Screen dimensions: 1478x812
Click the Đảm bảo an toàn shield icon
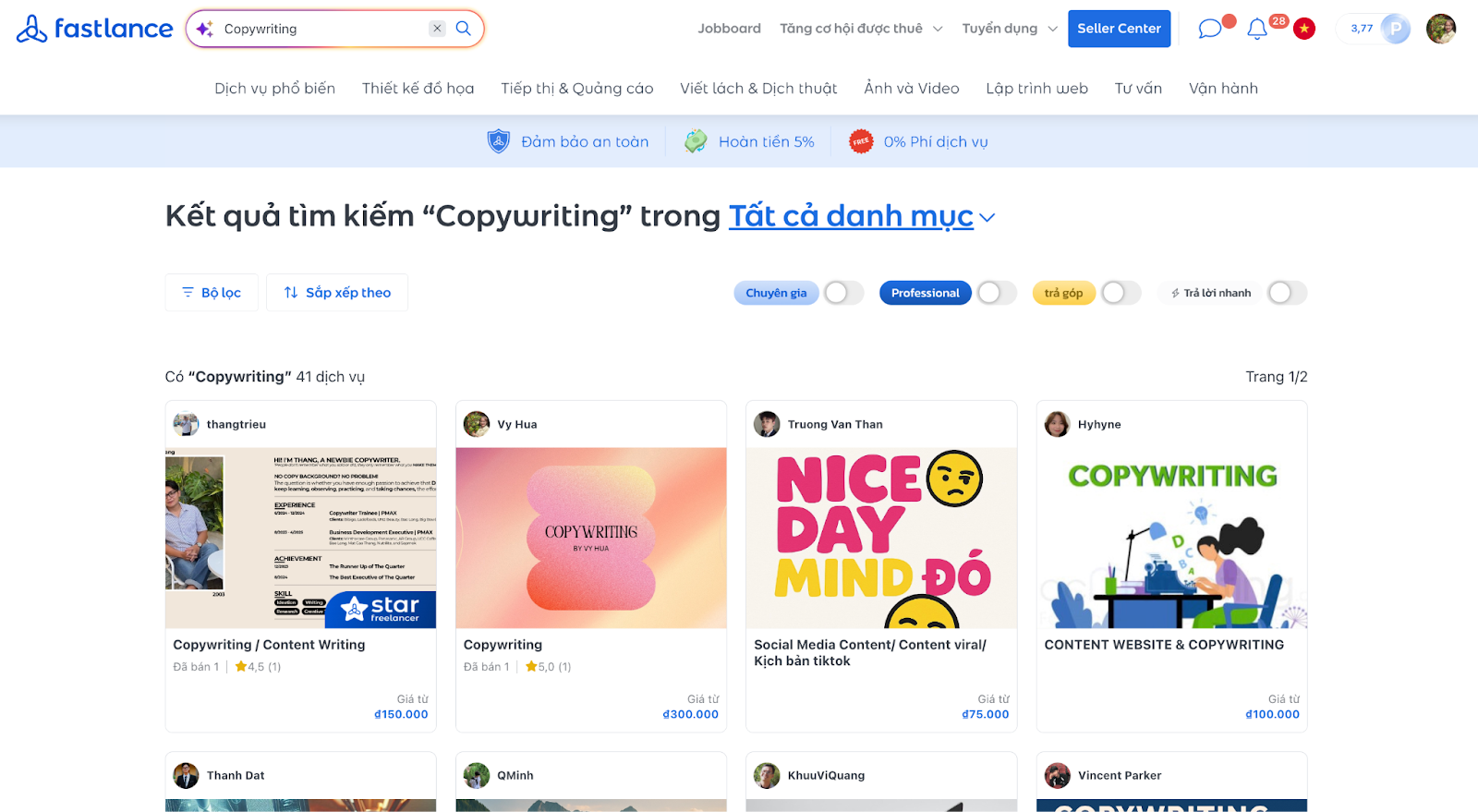coord(499,141)
